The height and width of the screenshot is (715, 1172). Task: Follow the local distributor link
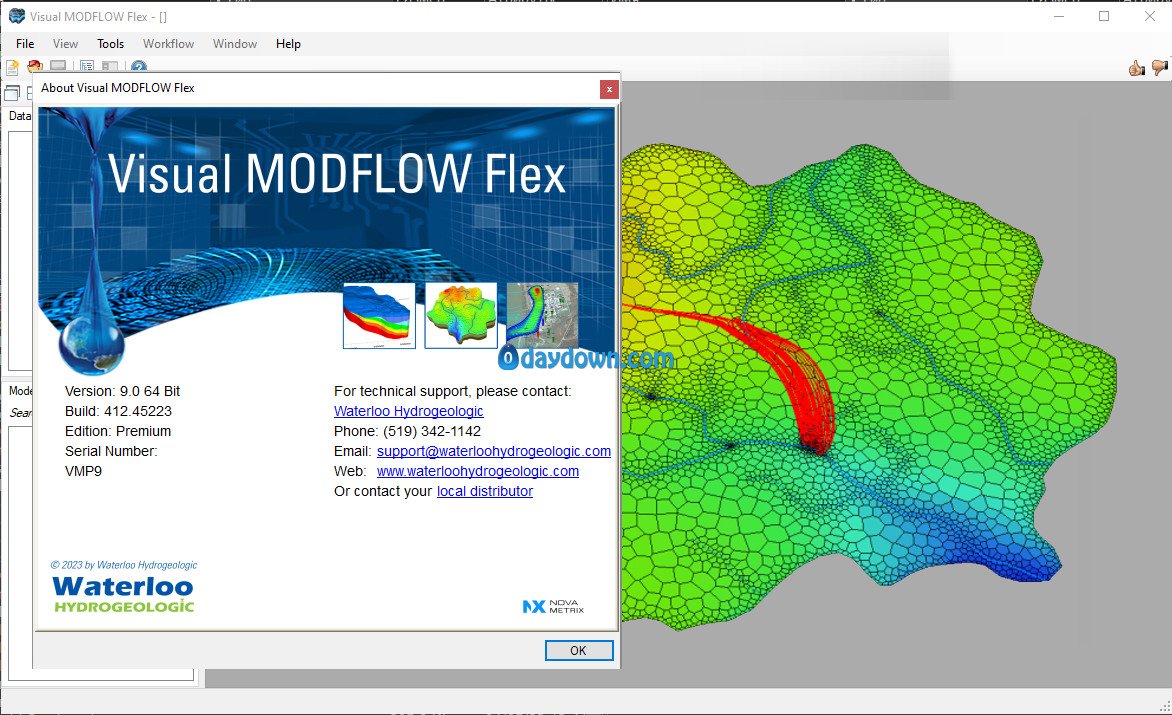tap(485, 492)
